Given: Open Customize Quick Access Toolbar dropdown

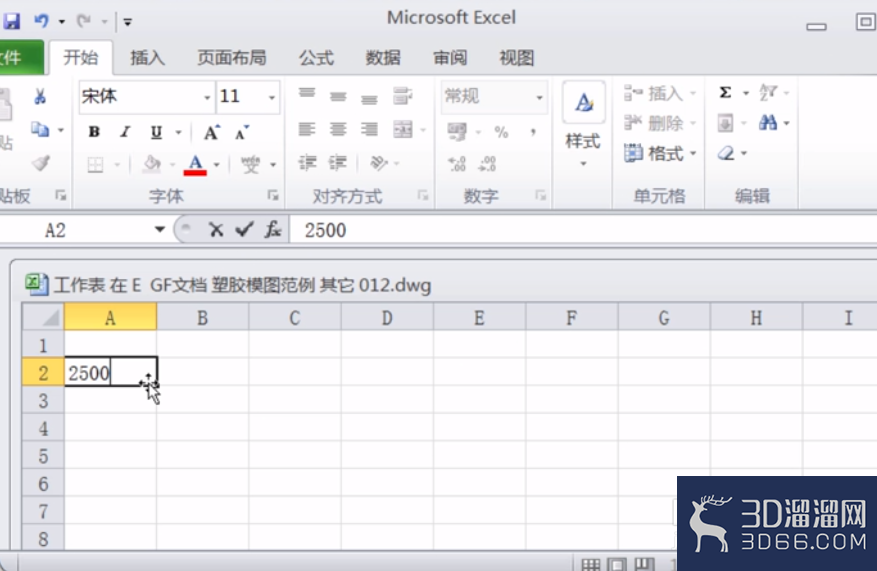Looking at the screenshot, I should click(x=128, y=22).
